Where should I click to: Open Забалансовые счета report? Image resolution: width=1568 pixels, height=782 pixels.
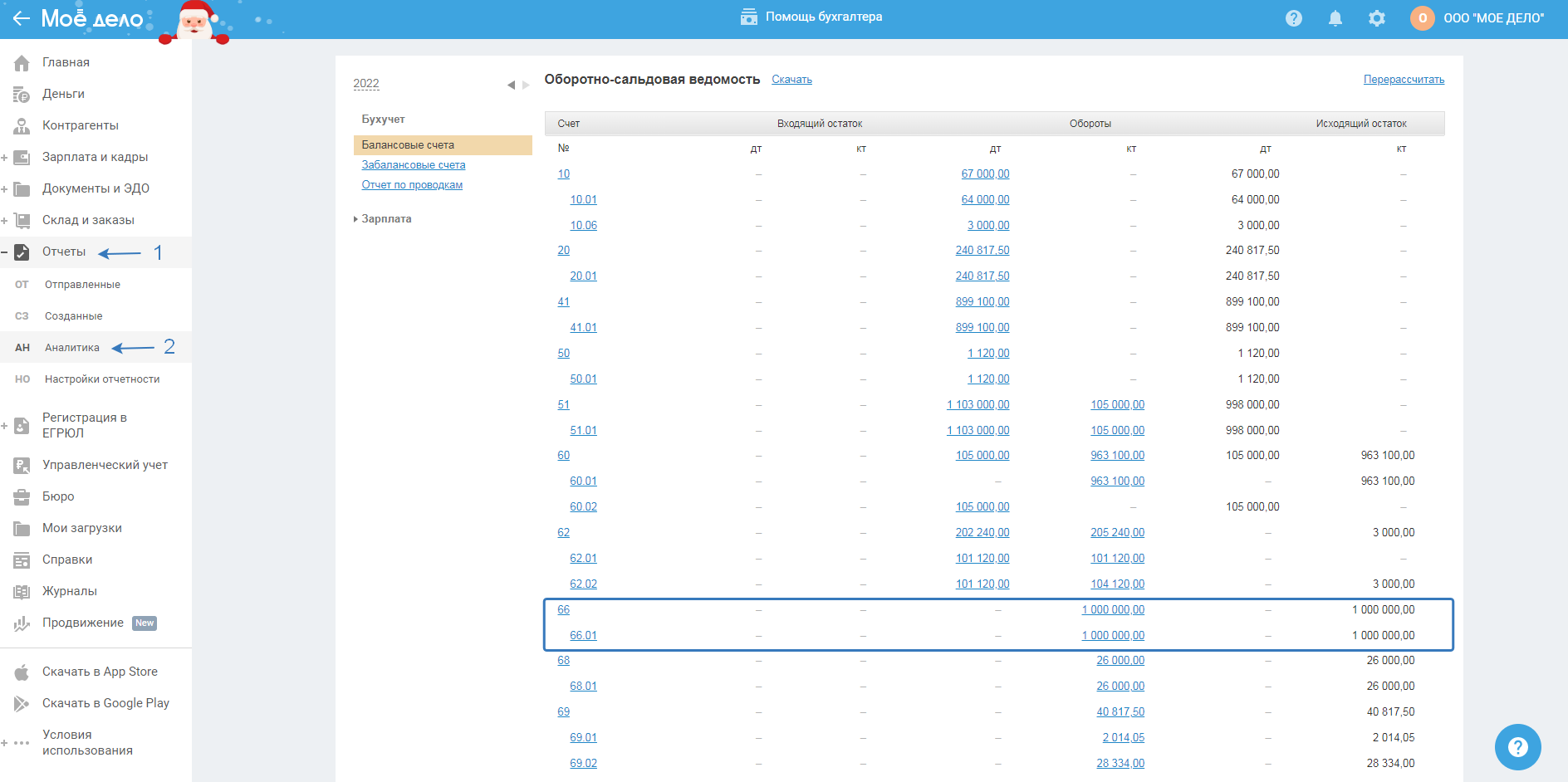pyautogui.click(x=413, y=165)
